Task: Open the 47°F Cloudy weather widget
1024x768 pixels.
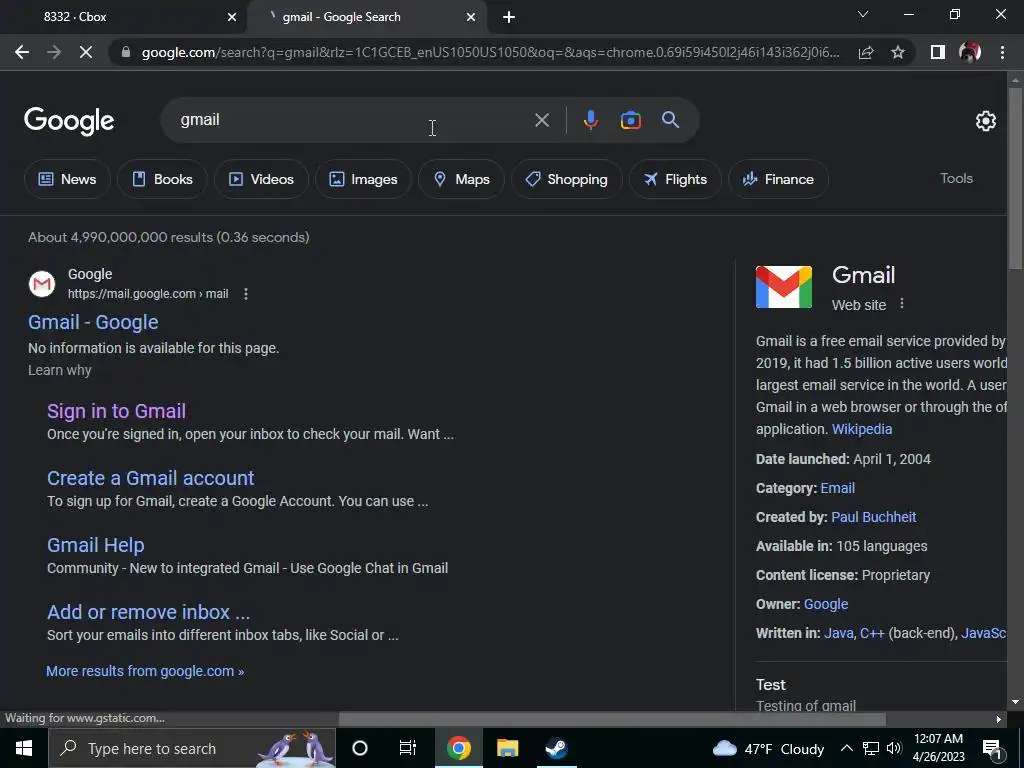Action: (x=768, y=748)
